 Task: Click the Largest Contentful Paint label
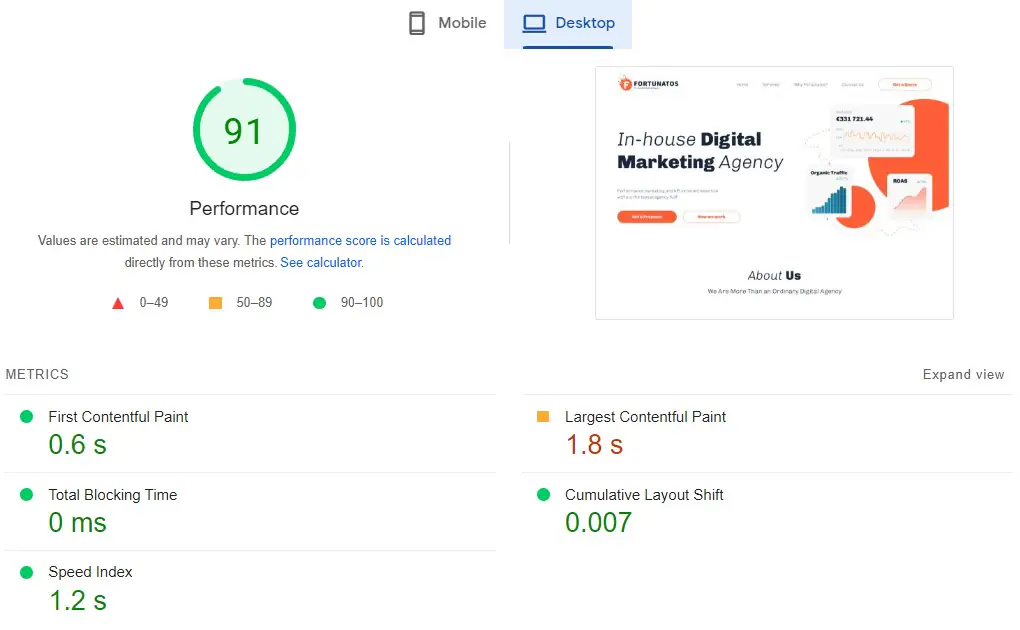tap(645, 417)
